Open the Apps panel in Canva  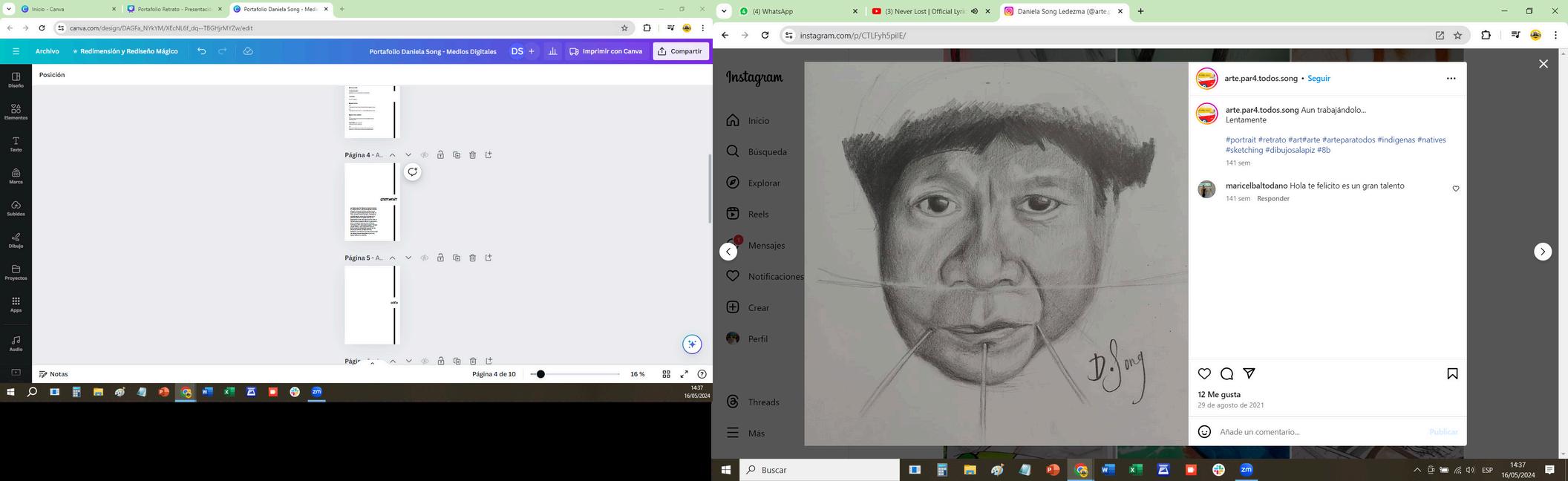pyautogui.click(x=16, y=304)
